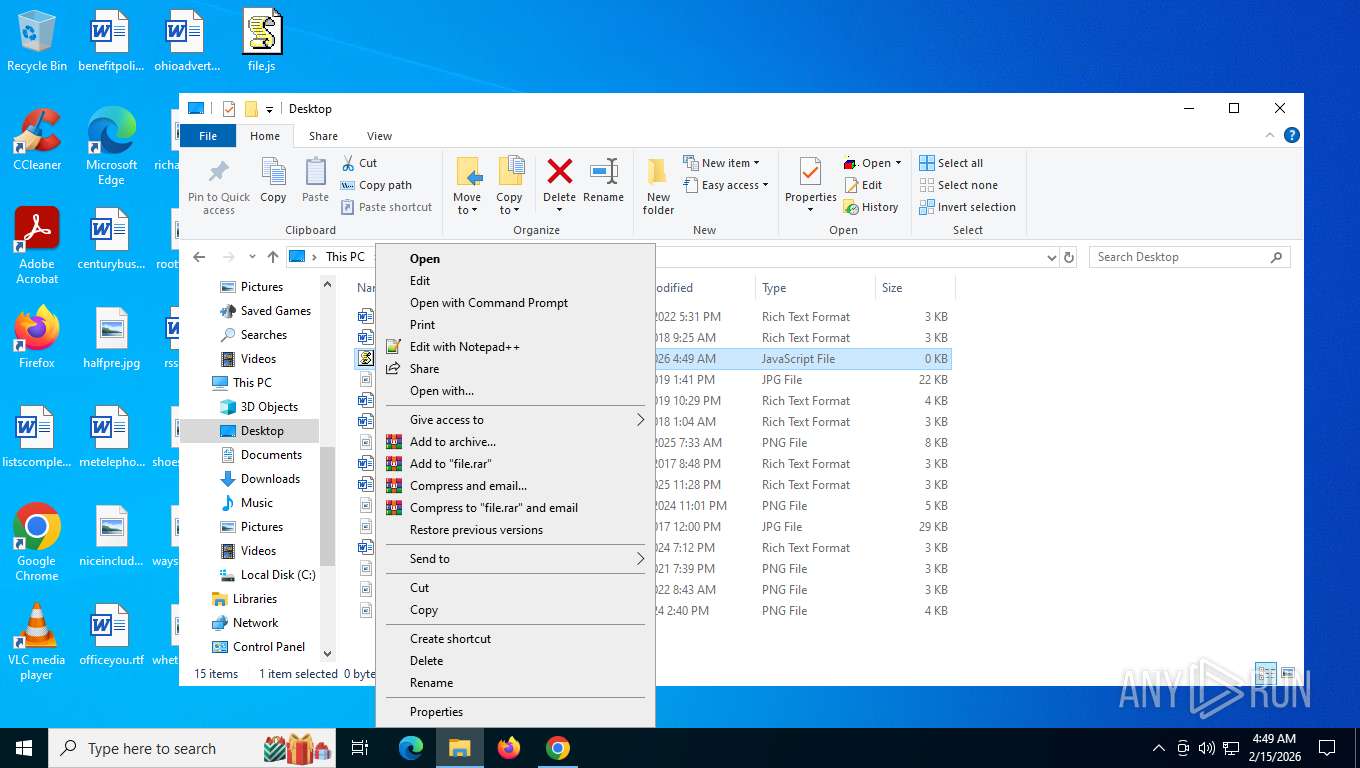Open Start menu from taskbar
Screen dimensions: 1360x768
tap(24, 748)
